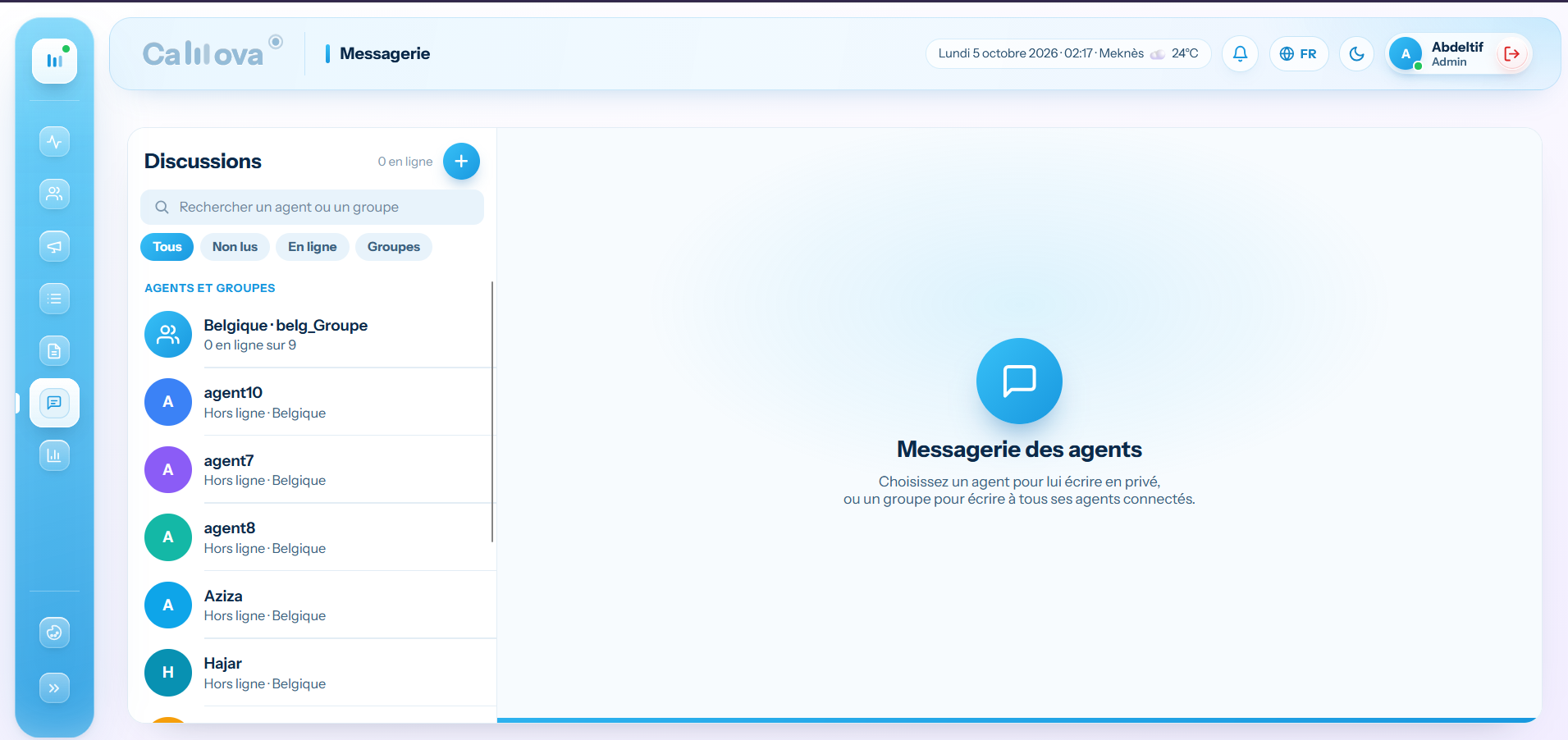The image size is (1568, 740).
Task: Select the Non lus filter tab
Action: (235, 247)
